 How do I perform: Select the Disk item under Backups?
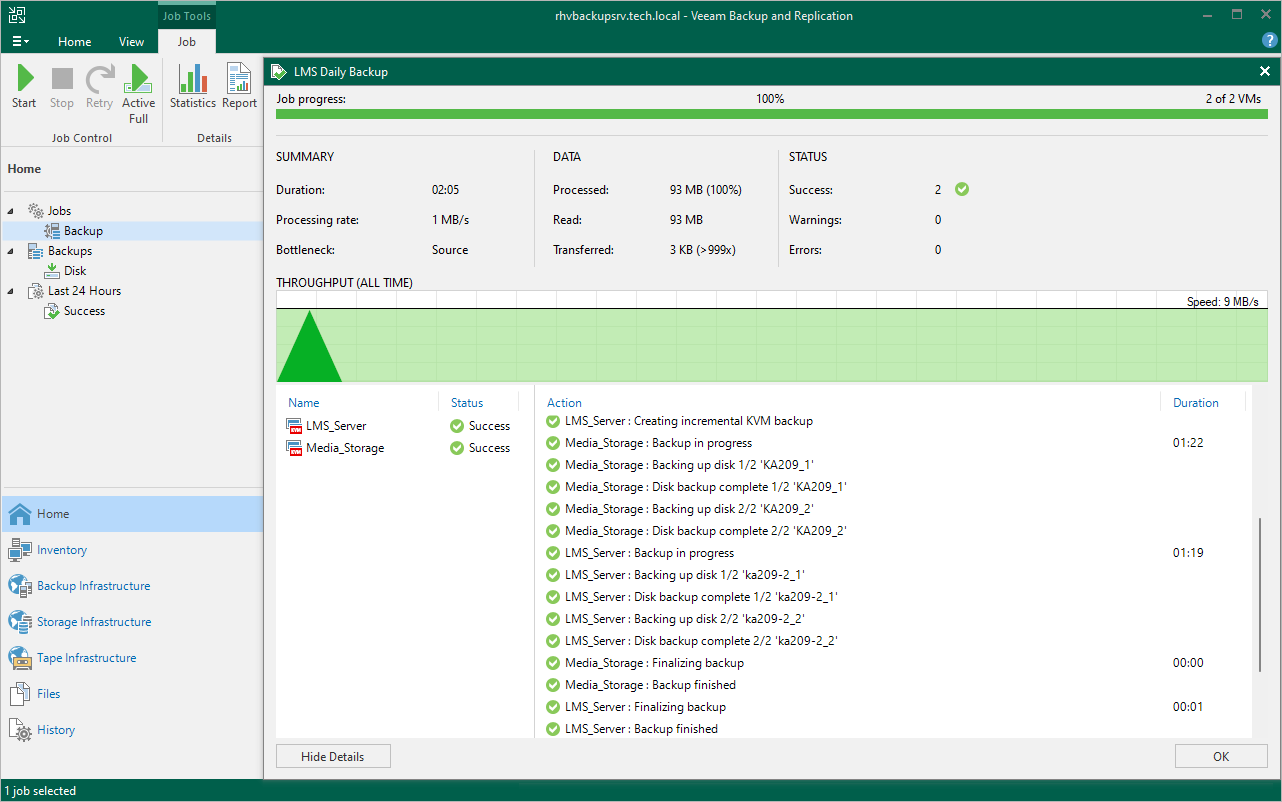coord(75,271)
